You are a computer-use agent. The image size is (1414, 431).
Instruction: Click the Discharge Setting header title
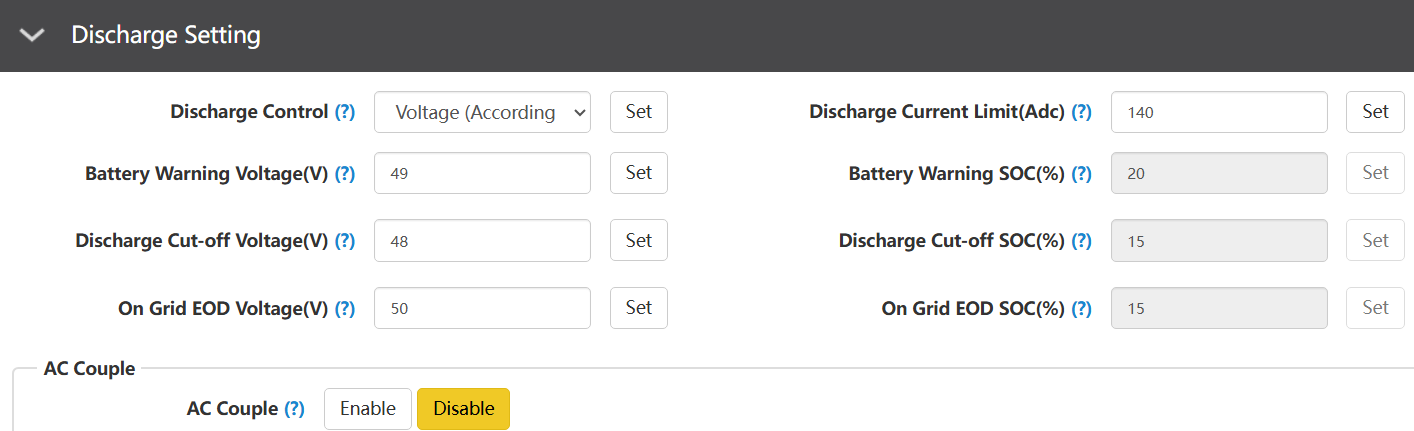point(165,35)
